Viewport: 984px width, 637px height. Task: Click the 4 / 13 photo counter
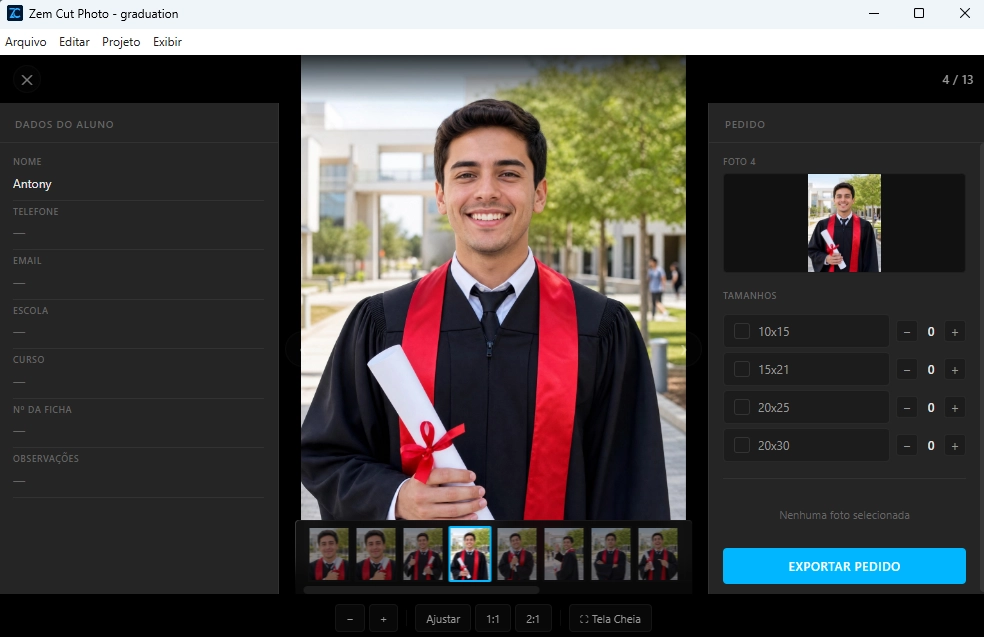(958, 80)
